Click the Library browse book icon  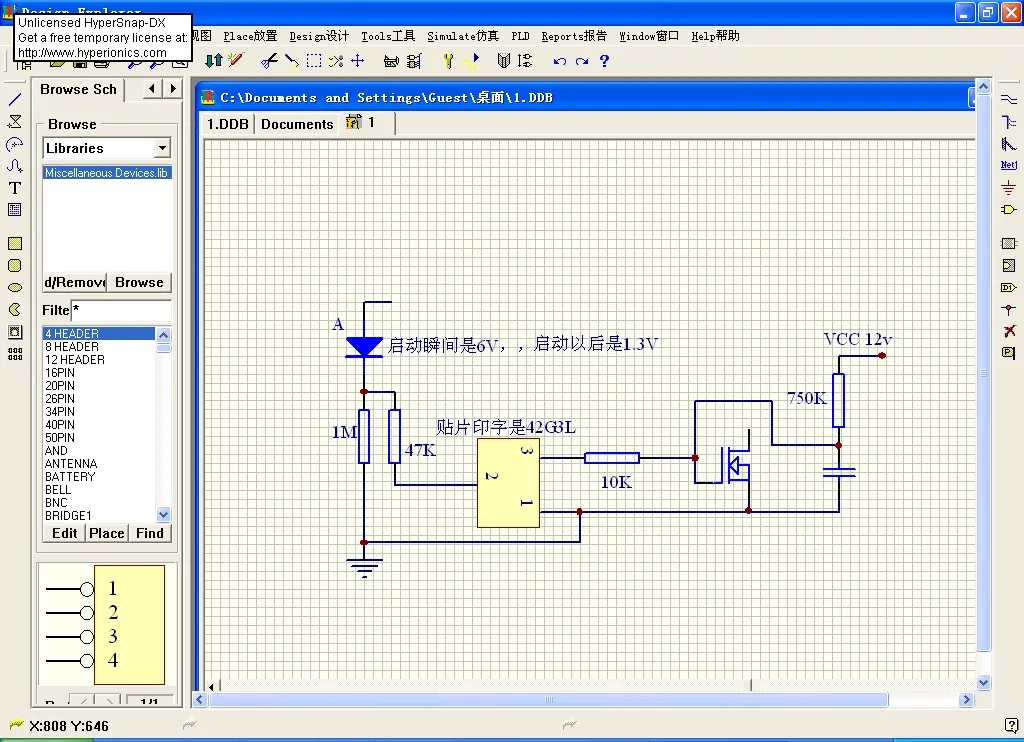[x=504, y=61]
